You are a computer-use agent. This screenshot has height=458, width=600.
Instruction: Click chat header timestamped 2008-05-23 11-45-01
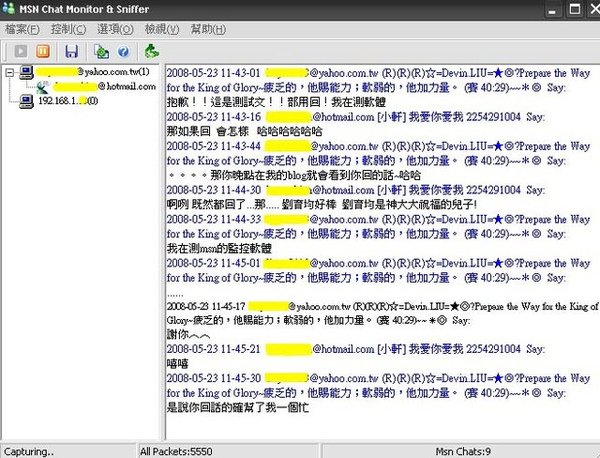378,271
